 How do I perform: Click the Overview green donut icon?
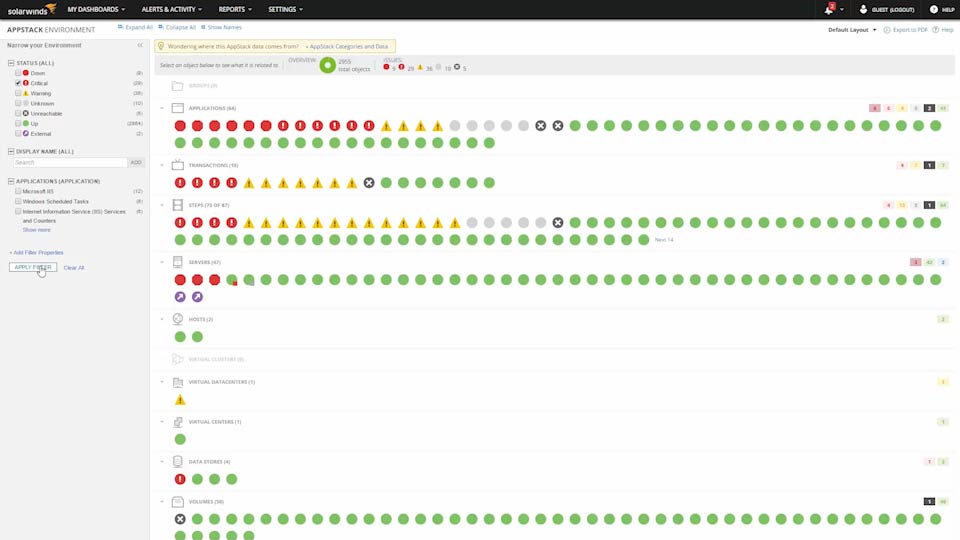point(328,65)
